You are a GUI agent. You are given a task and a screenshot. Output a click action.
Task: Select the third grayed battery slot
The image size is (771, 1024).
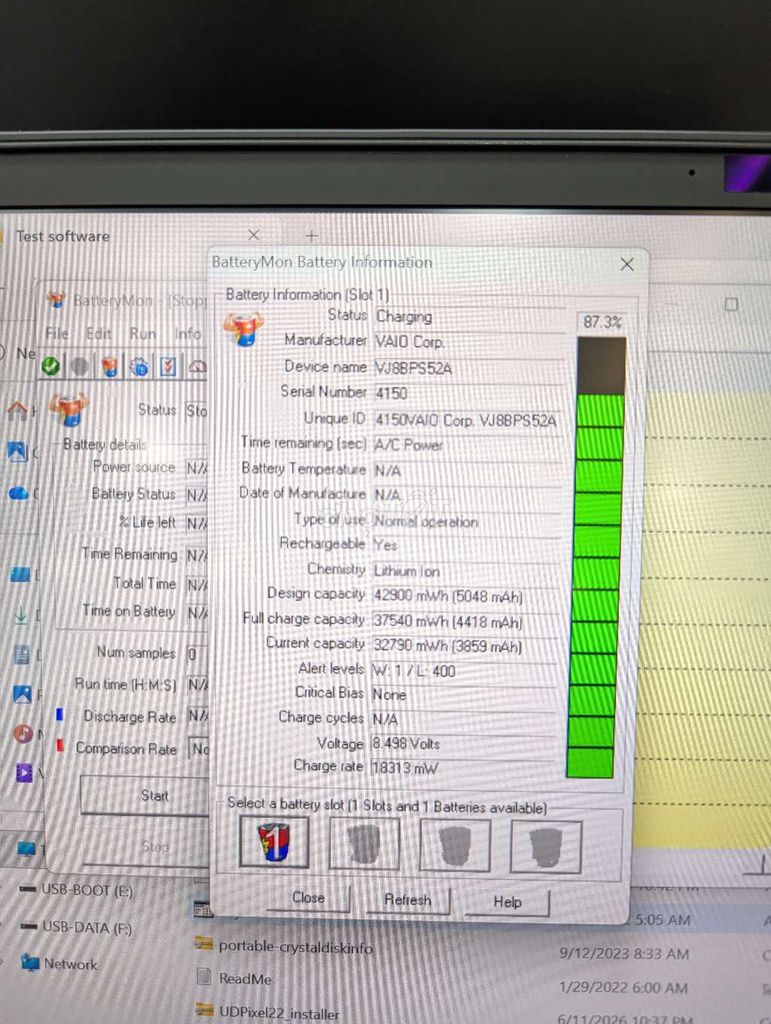tap(455, 846)
